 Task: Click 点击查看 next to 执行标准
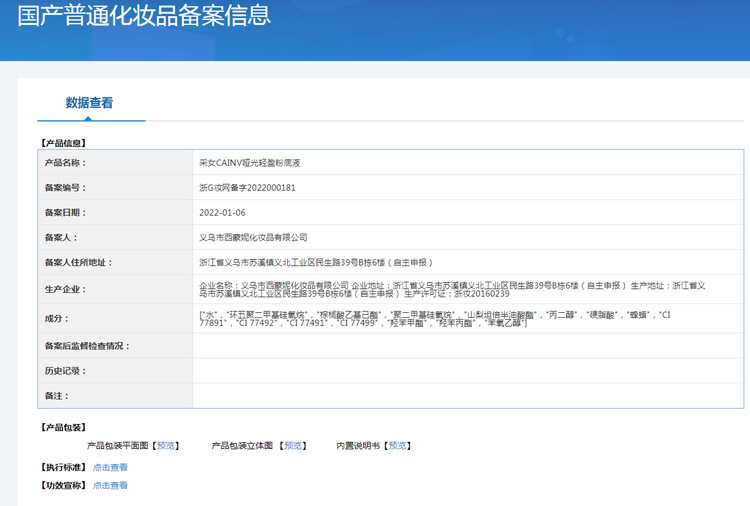point(110,467)
